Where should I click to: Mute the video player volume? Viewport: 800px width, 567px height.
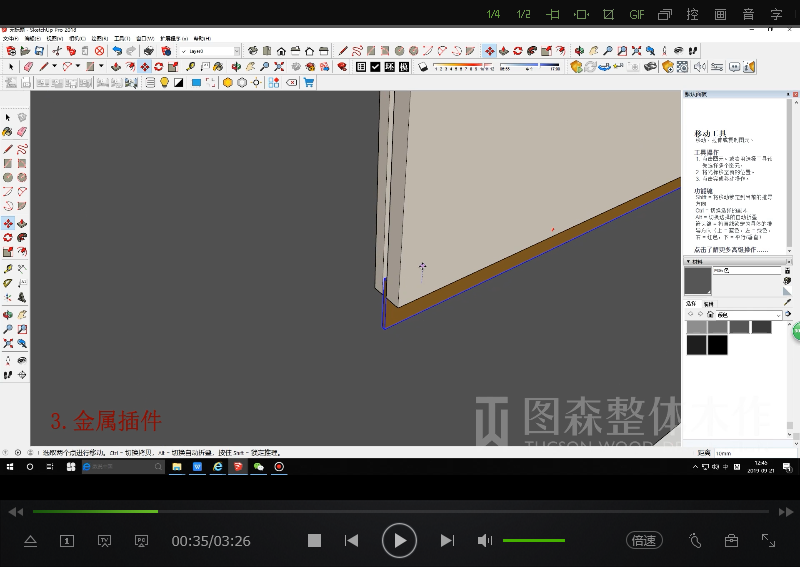coord(485,541)
